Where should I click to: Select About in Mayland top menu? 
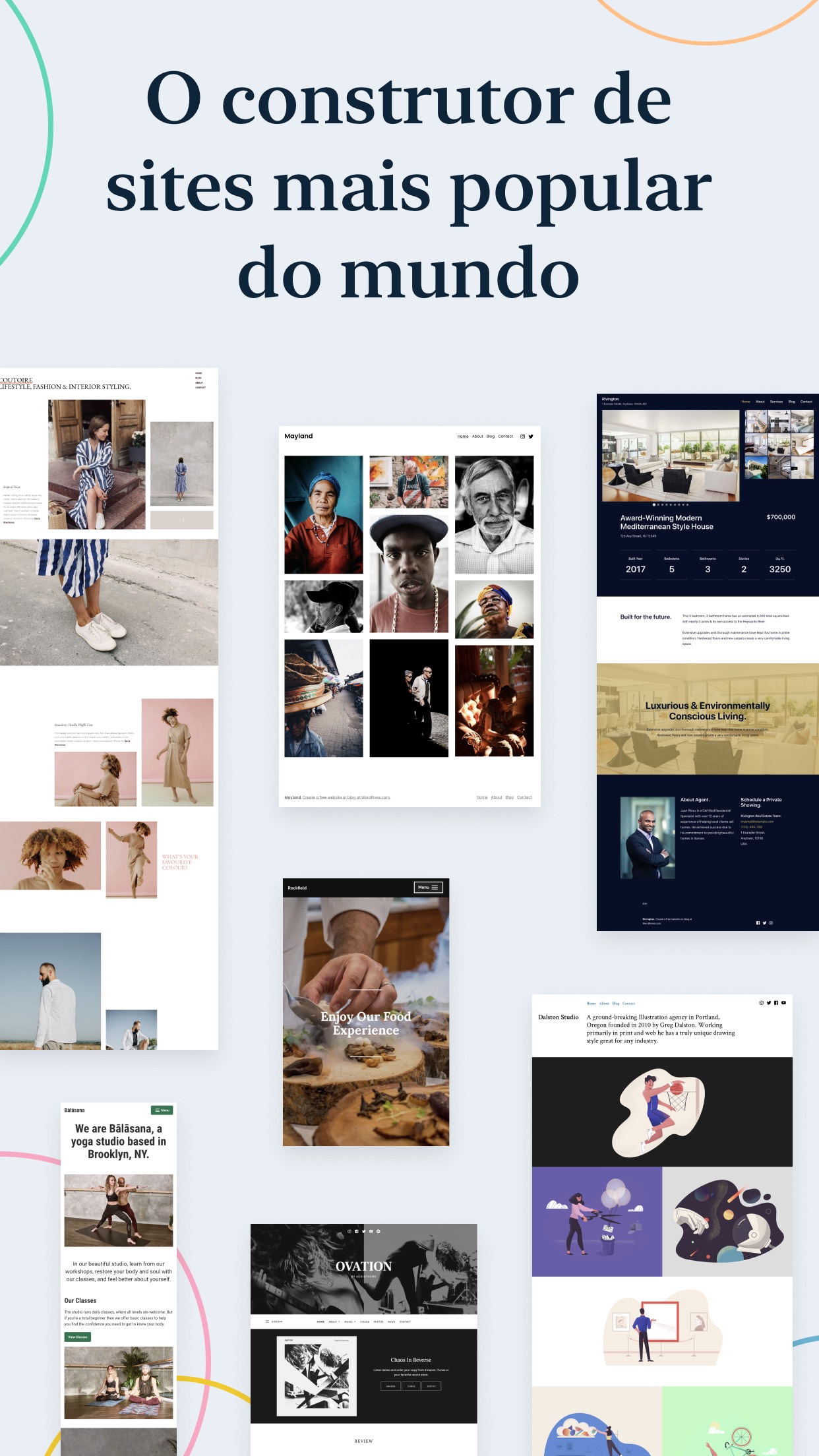point(477,437)
